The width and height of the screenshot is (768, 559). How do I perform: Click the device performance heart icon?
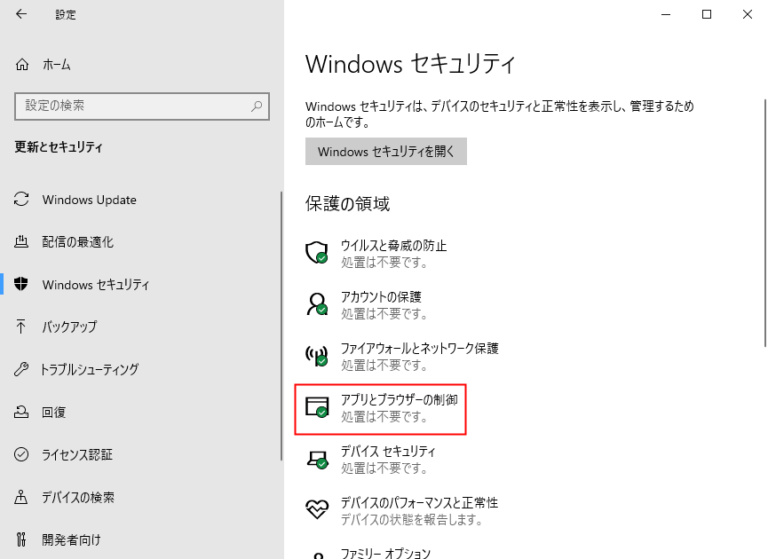(317, 509)
